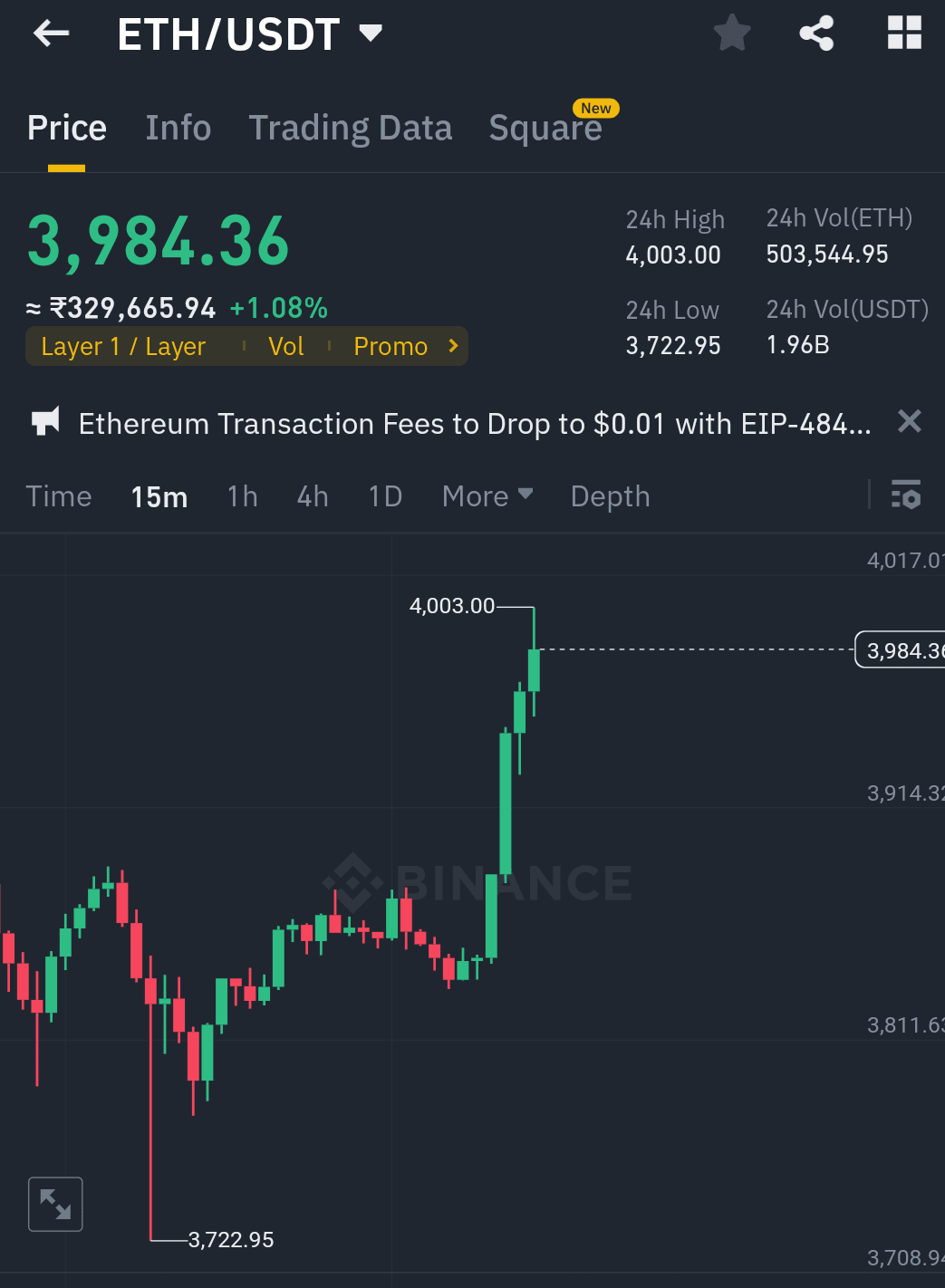Viewport: 945px width, 1288px height.
Task: Open chart indicator settings icon
Action: (905, 495)
